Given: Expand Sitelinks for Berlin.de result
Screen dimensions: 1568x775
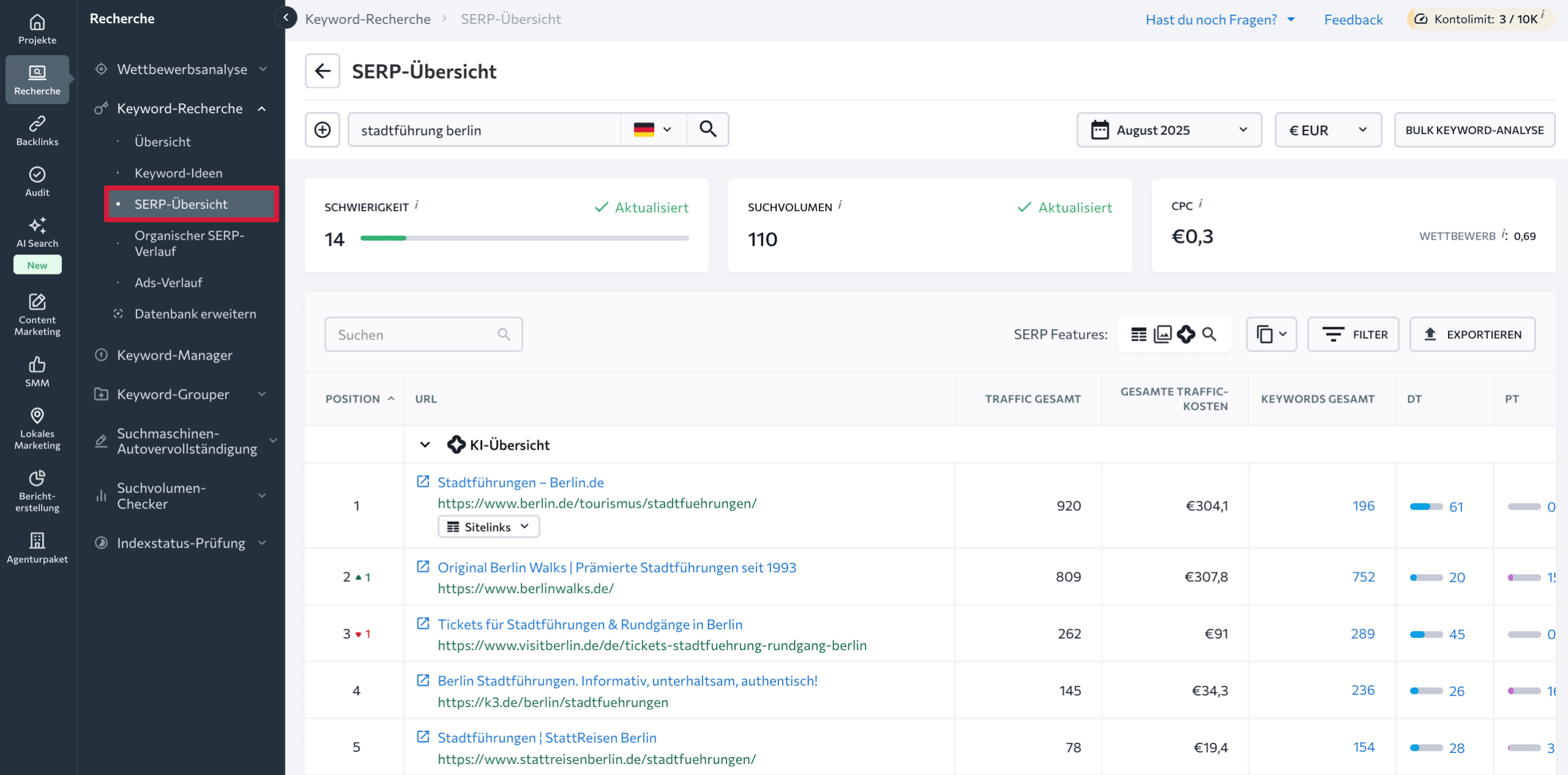Looking at the screenshot, I should (488, 527).
